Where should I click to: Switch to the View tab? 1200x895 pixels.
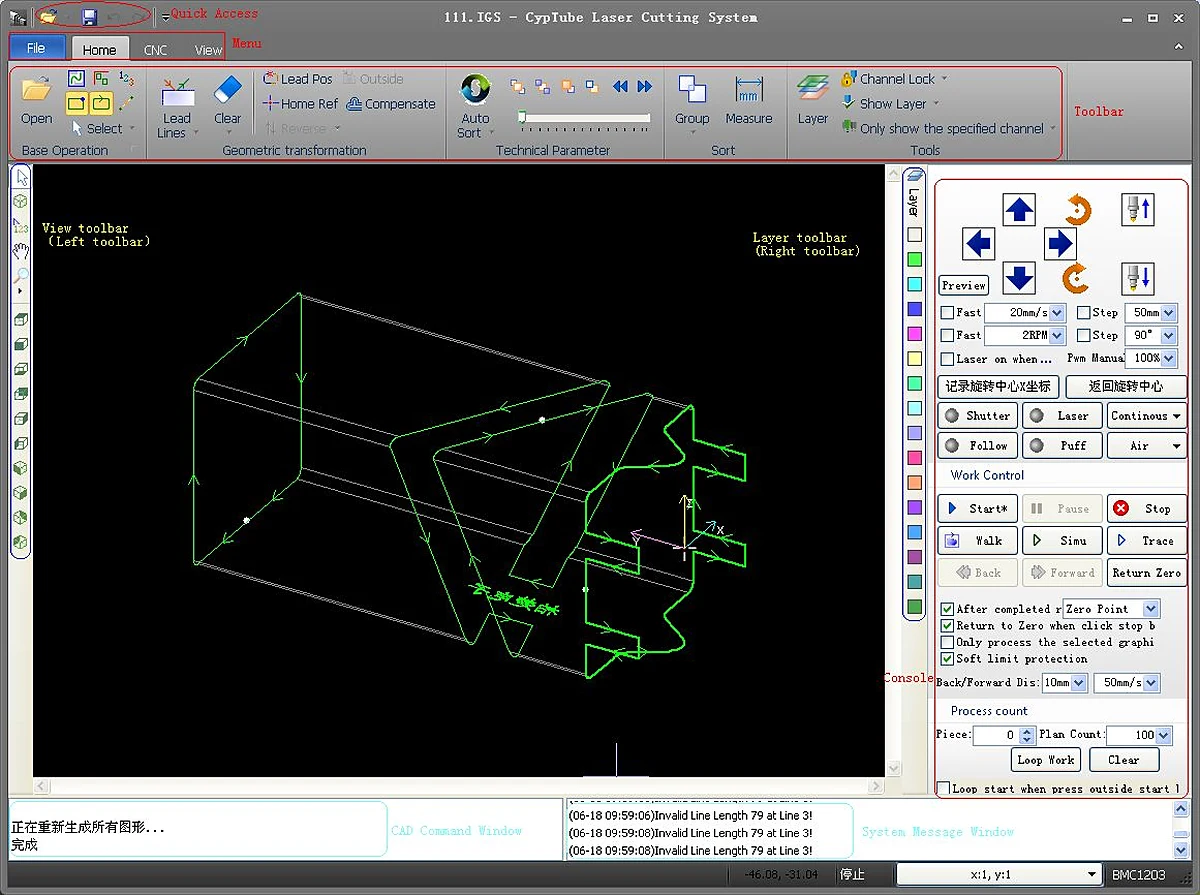point(208,50)
